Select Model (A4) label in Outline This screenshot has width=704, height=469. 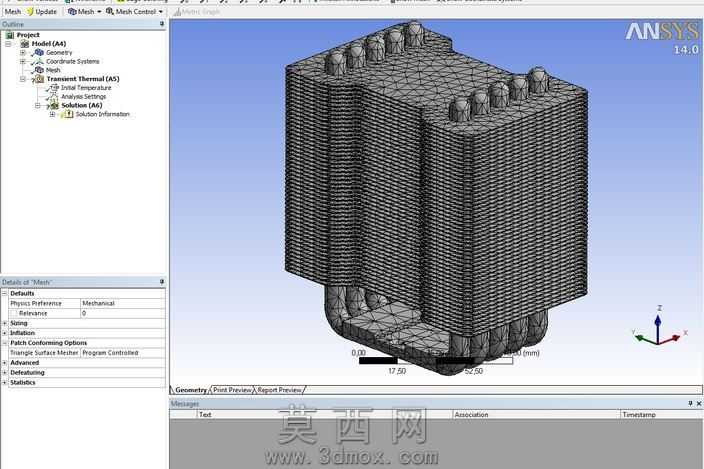(x=48, y=44)
